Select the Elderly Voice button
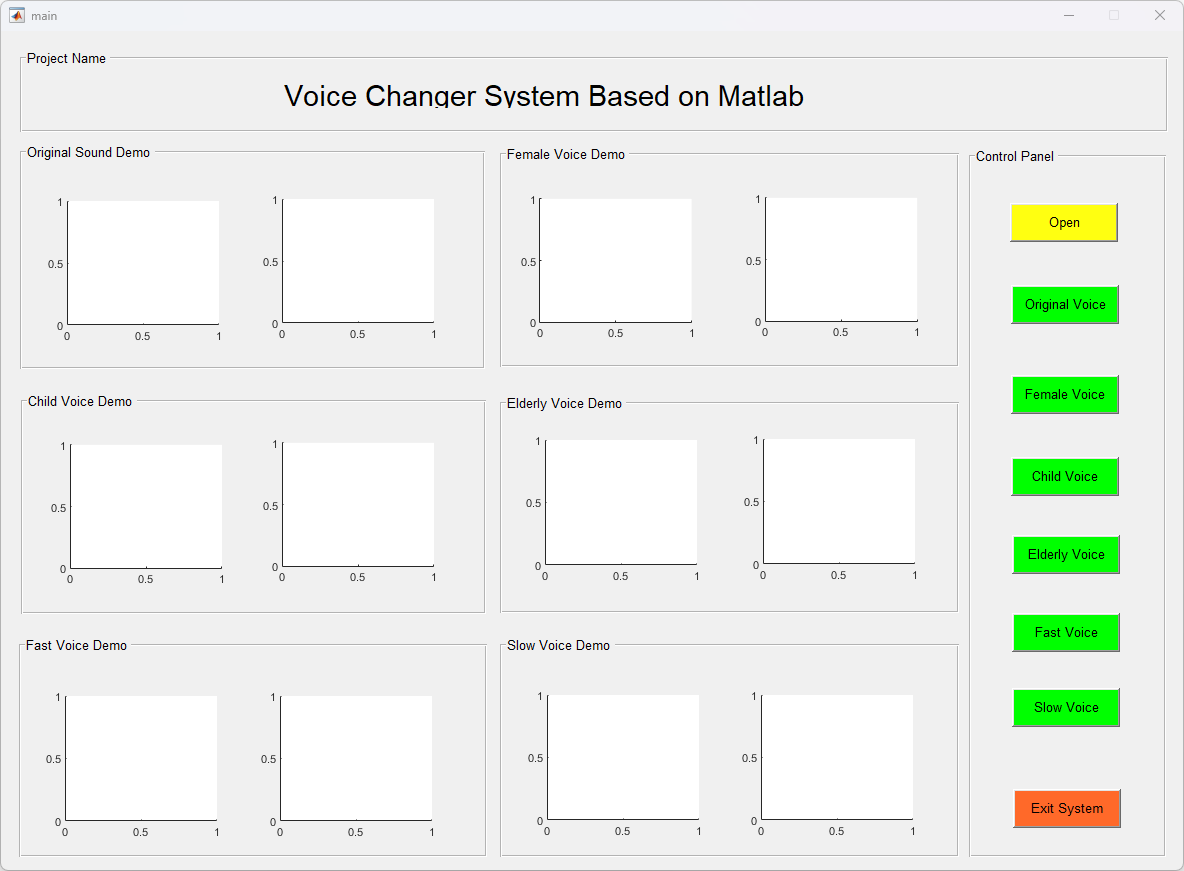The height and width of the screenshot is (871, 1184). pos(1065,554)
